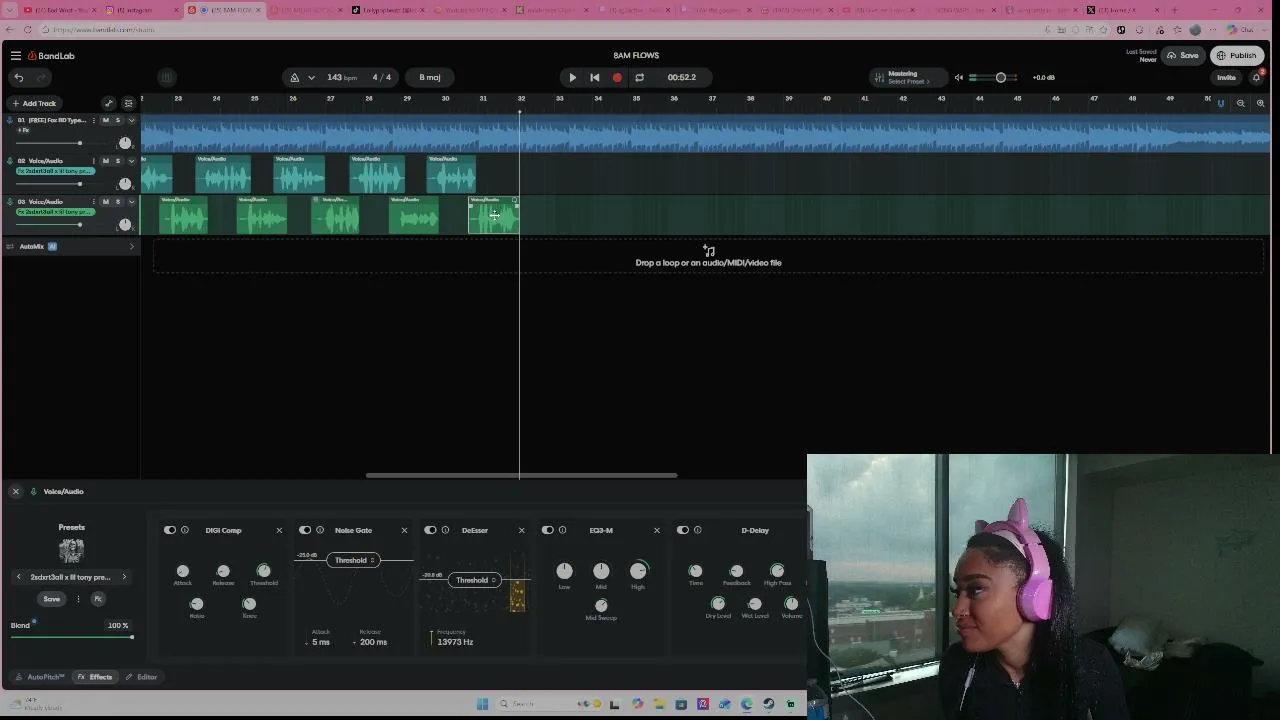This screenshot has width=1280, height=720.
Task: Start recording
Action: pyautogui.click(x=617, y=77)
